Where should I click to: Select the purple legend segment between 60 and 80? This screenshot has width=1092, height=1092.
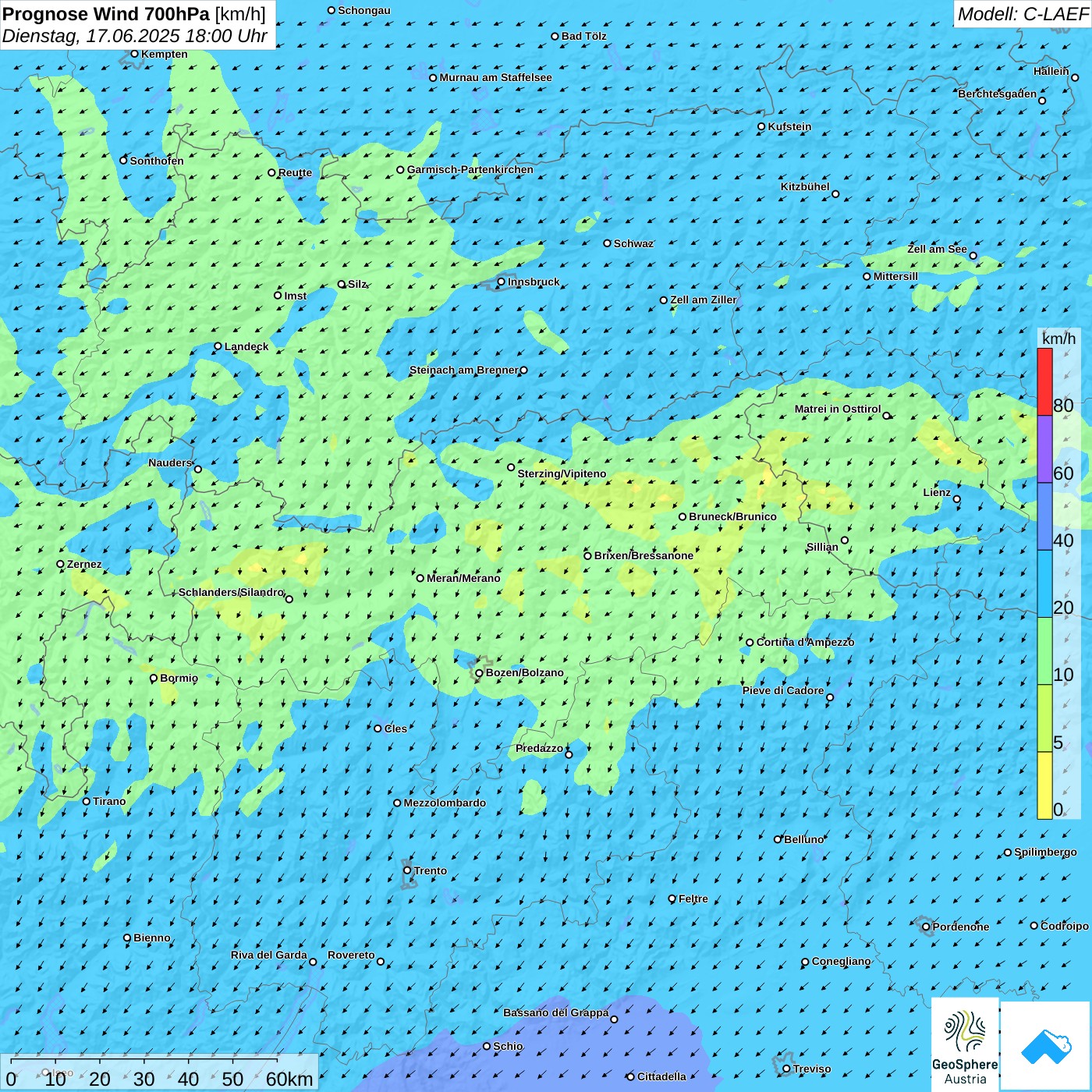1044,449
